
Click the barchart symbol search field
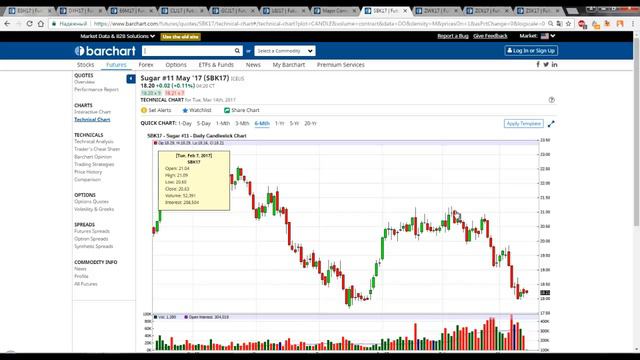point(188,51)
